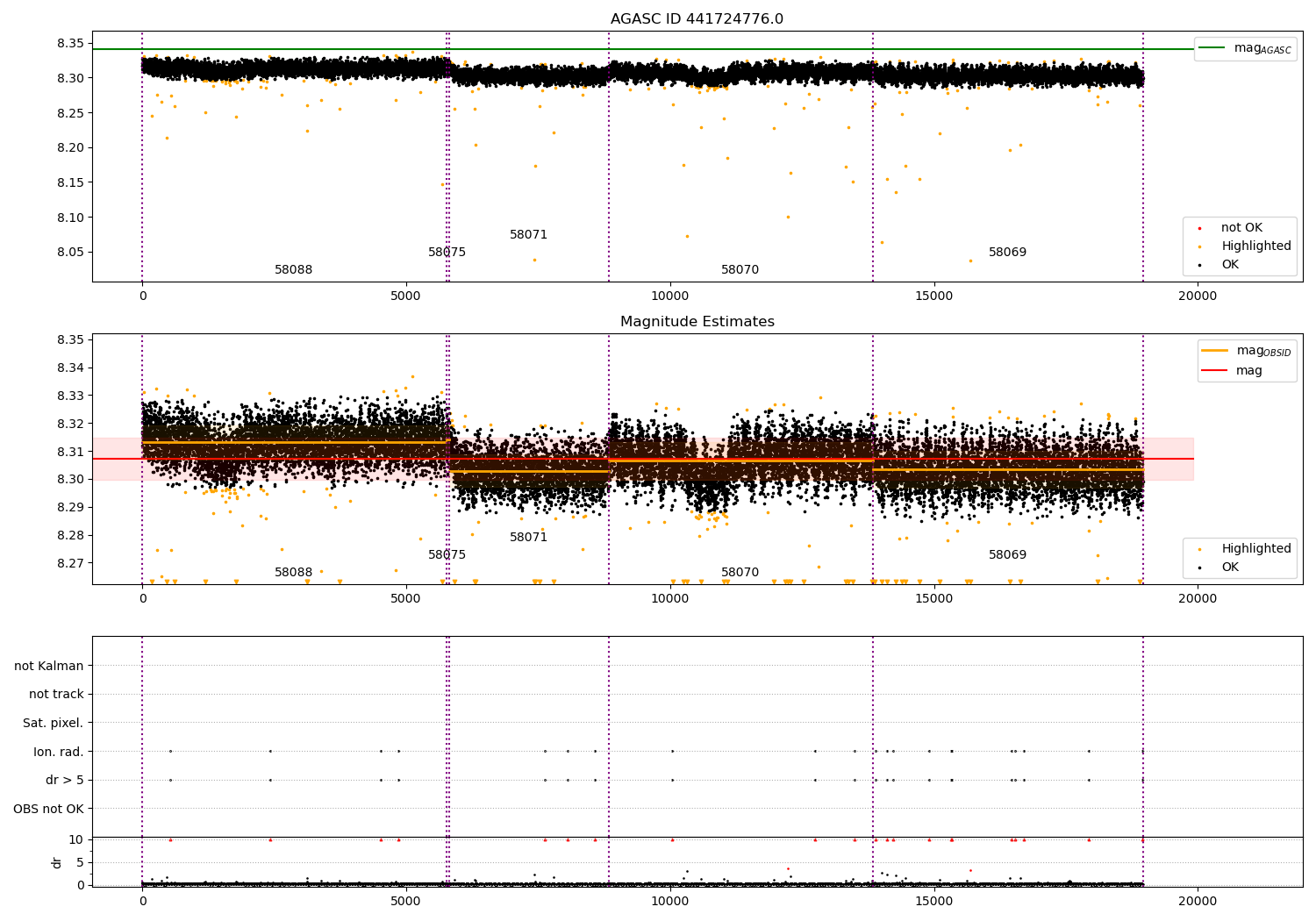Click the 8.29 y-axis tick label

(x=70, y=508)
